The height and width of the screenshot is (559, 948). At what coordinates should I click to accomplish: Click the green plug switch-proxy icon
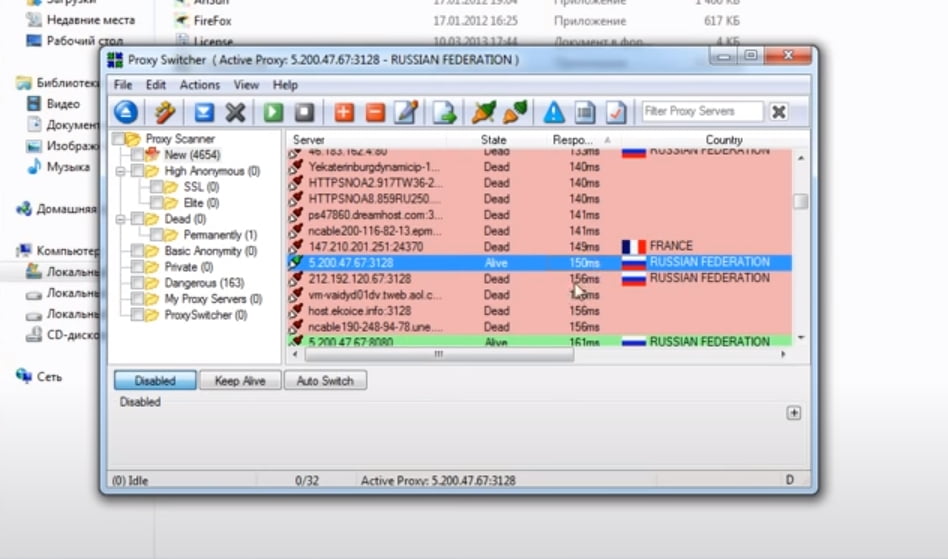(x=484, y=112)
